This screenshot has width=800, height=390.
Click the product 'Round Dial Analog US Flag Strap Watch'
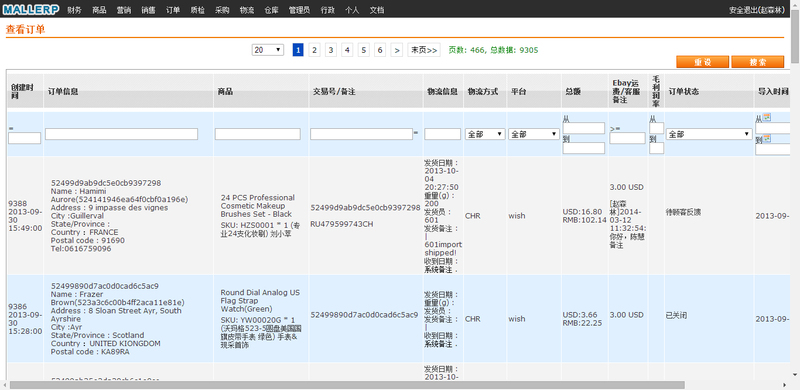coord(260,301)
